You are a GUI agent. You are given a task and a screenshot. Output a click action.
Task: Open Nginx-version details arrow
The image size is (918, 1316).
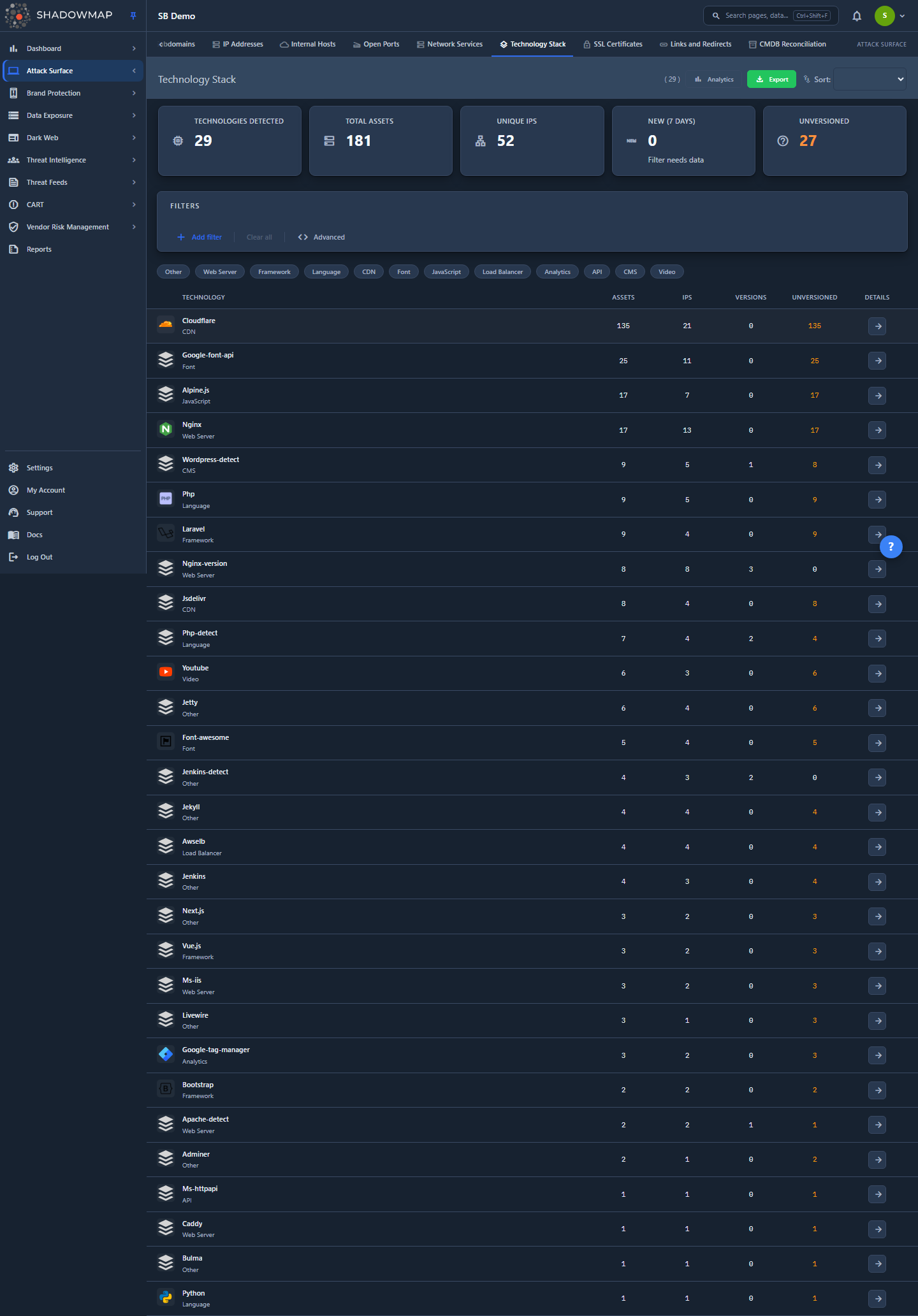877,569
